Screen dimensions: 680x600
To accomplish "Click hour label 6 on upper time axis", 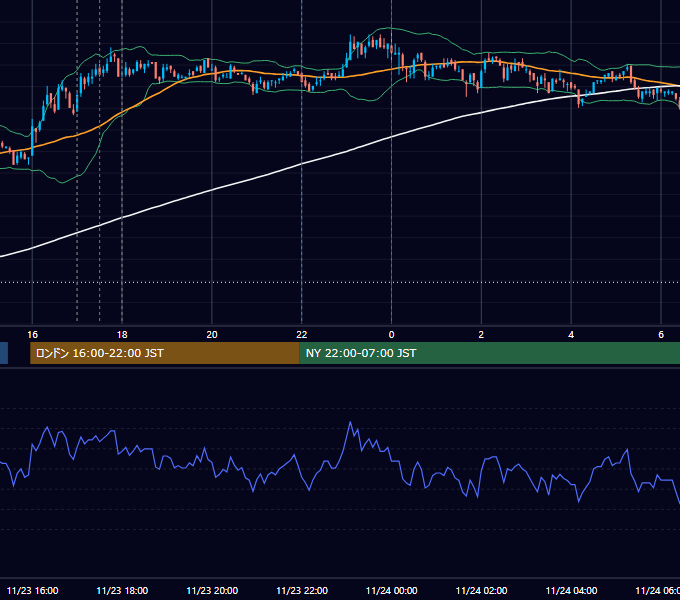I will click(660, 335).
